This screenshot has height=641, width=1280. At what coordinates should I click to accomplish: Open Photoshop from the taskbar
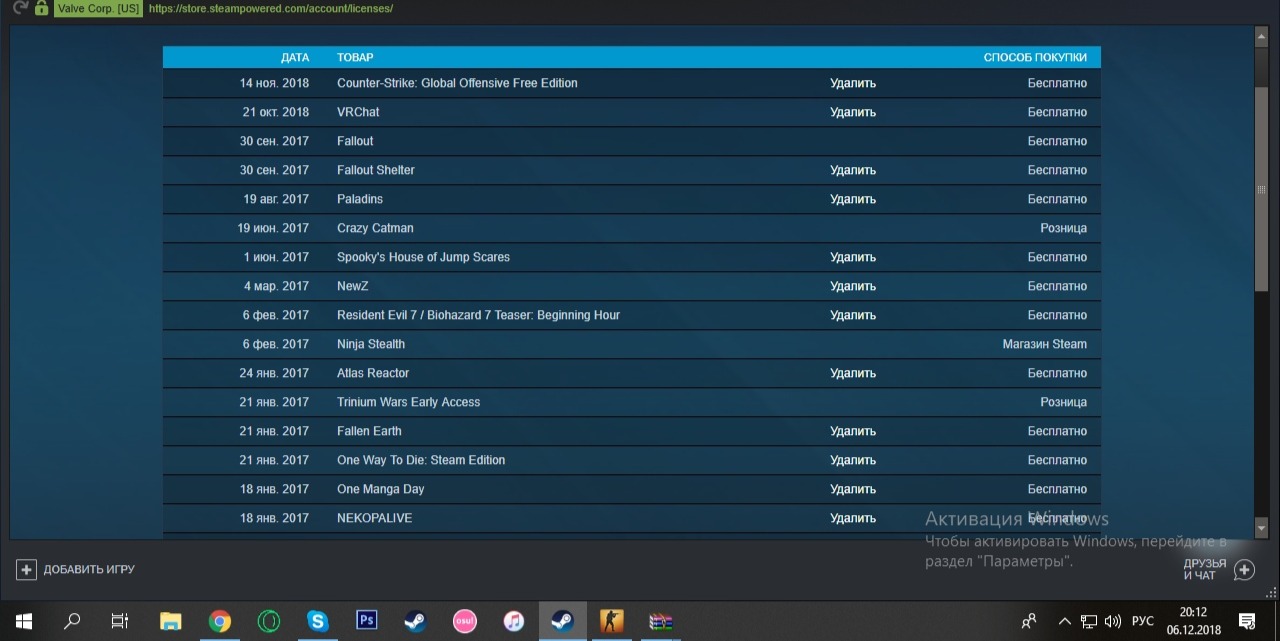tap(366, 621)
